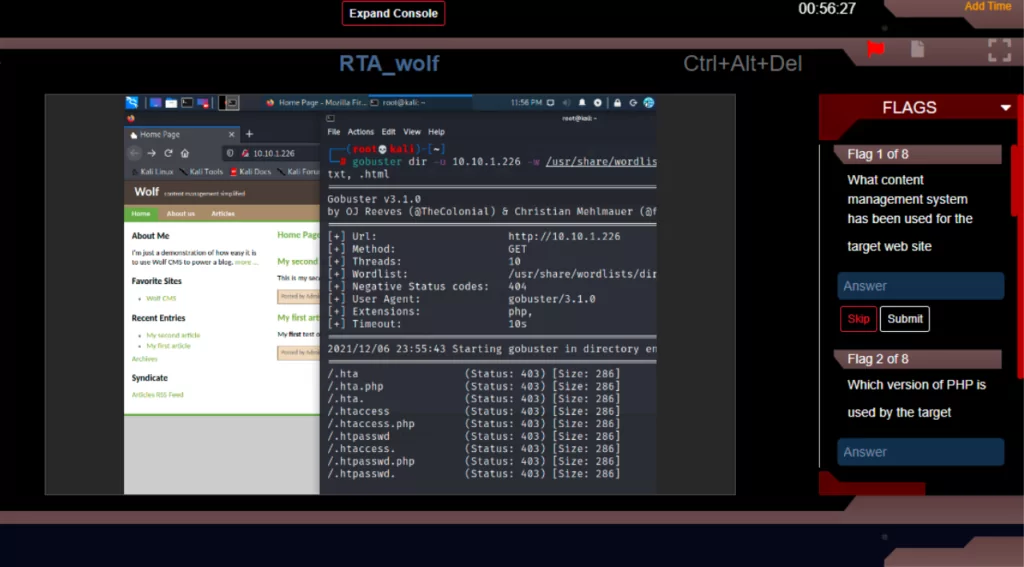Screen dimensions: 1024x567
Task: Click the Wolf site title
Action: click(x=146, y=192)
